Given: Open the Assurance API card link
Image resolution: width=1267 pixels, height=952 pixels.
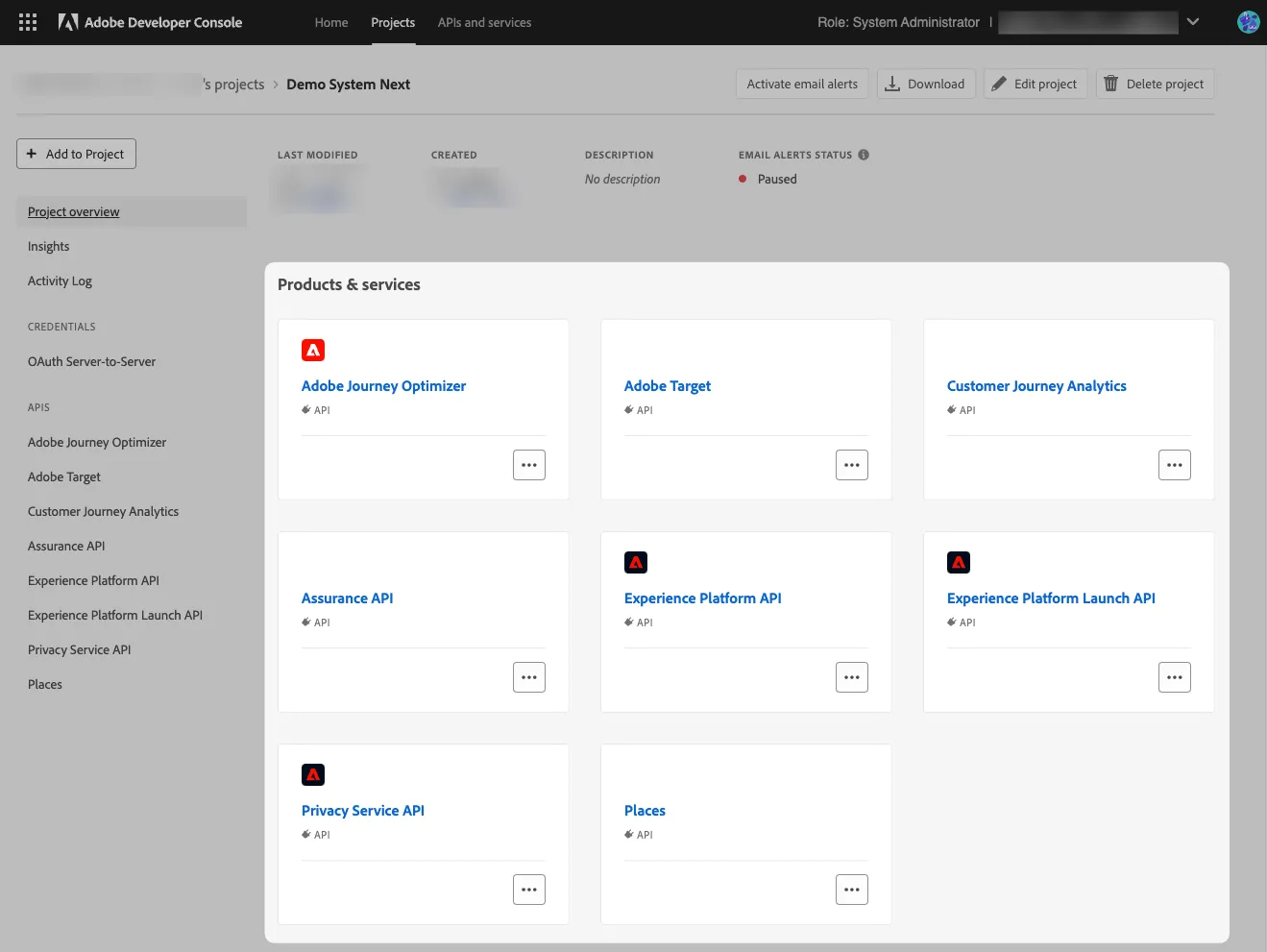Looking at the screenshot, I should coord(348,598).
